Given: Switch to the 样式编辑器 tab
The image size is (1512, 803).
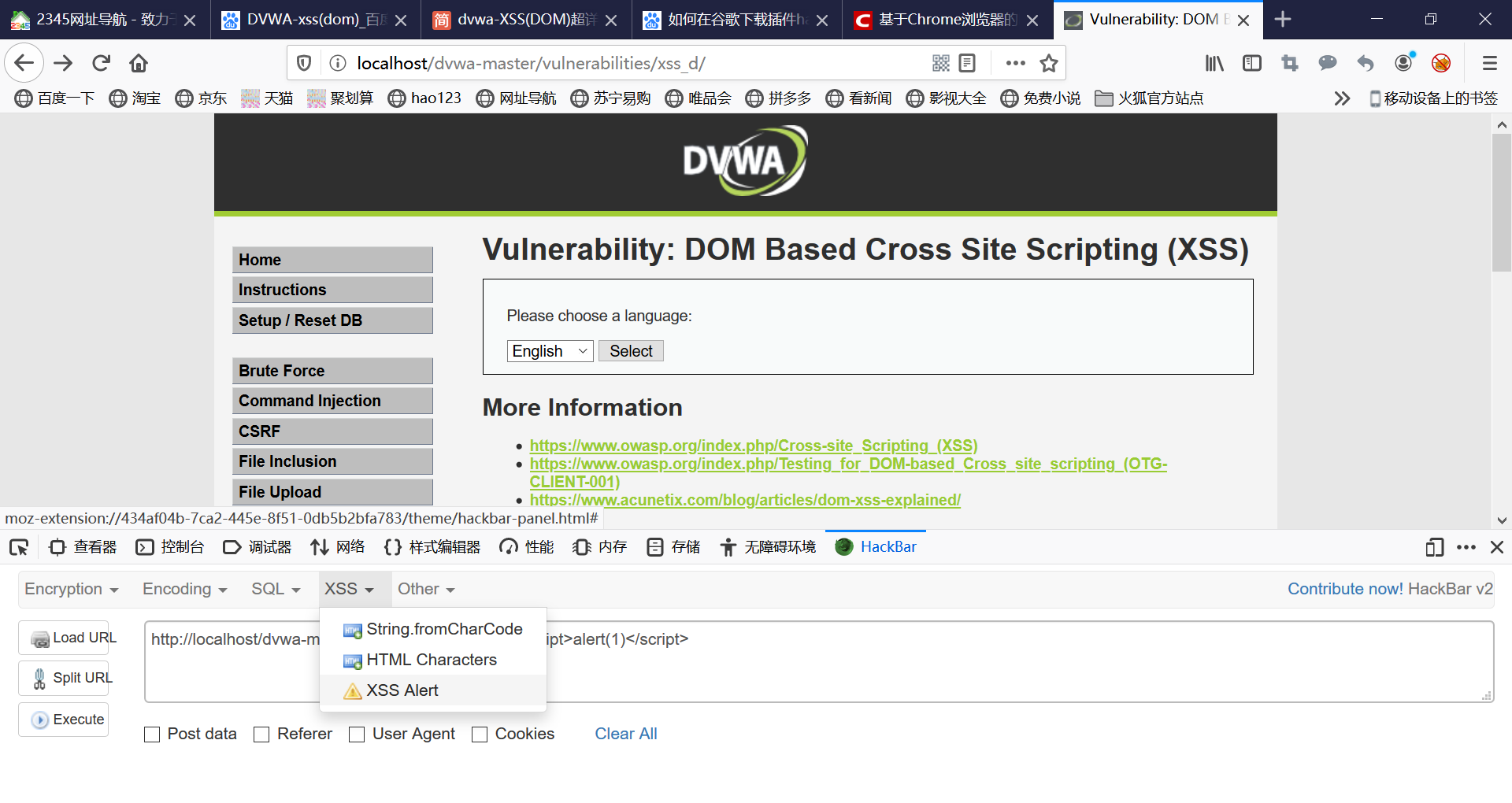Looking at the screenshot, I should [432, 547].
